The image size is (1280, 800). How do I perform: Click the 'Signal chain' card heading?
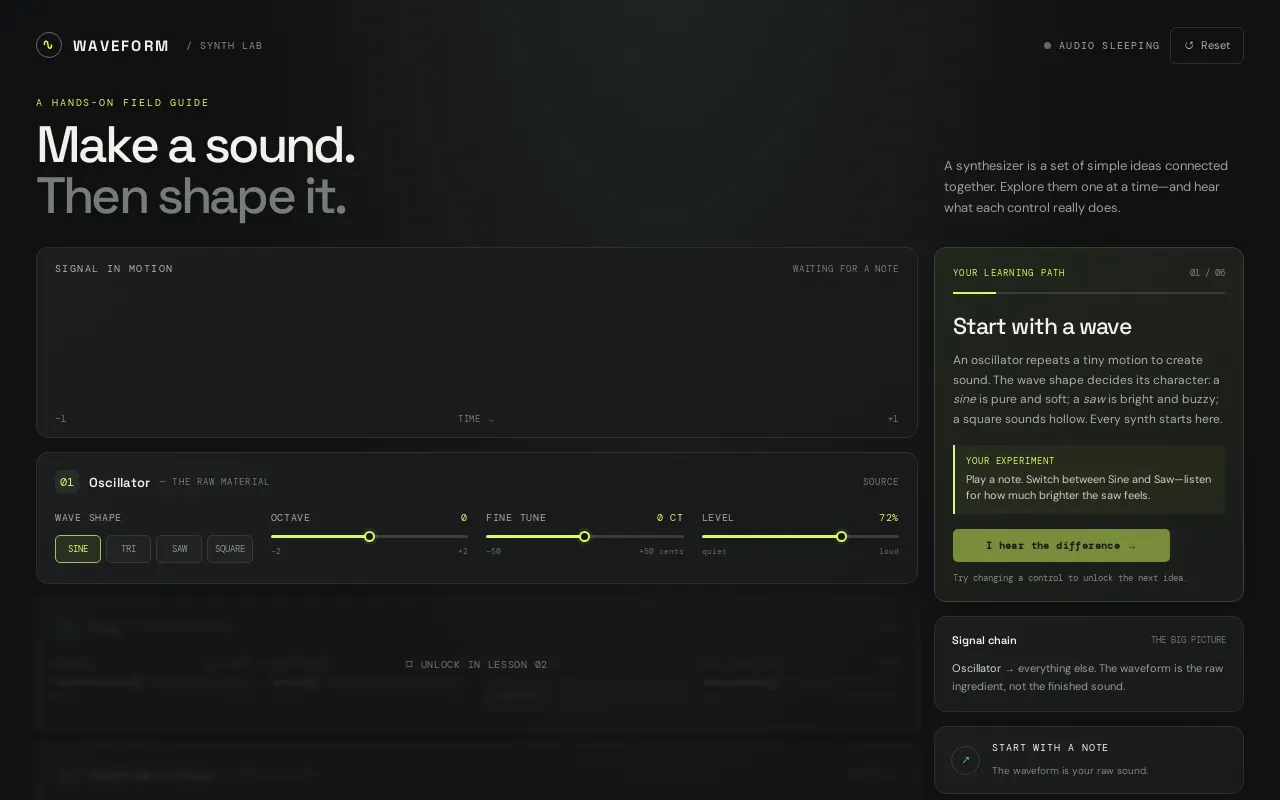pyautogui.click(x=984, y=640)
